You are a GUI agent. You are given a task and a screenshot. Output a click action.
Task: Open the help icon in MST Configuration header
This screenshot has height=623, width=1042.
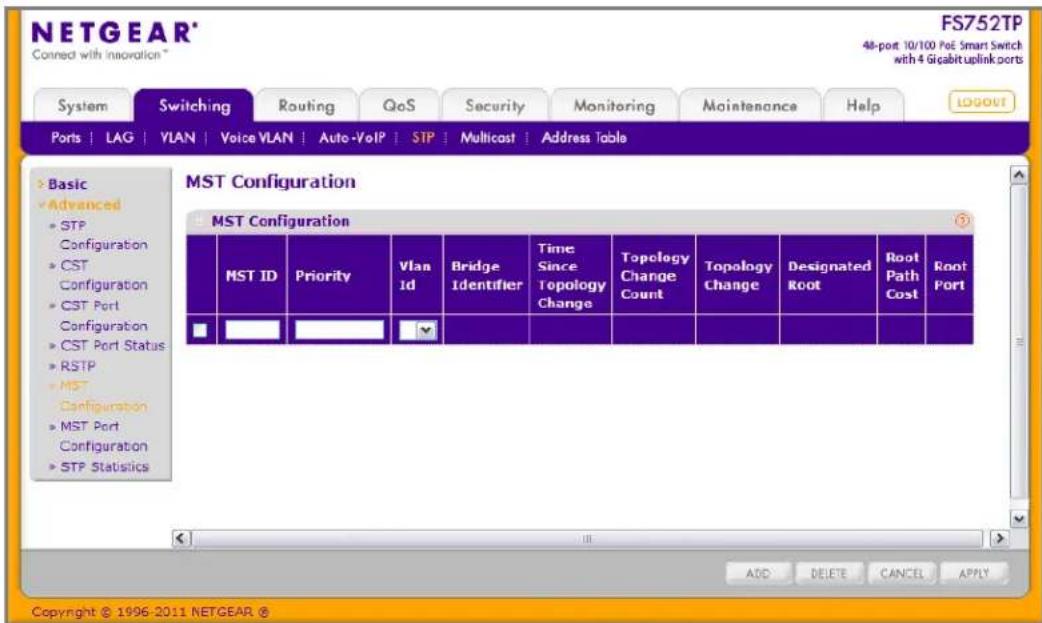click(962, 221)
